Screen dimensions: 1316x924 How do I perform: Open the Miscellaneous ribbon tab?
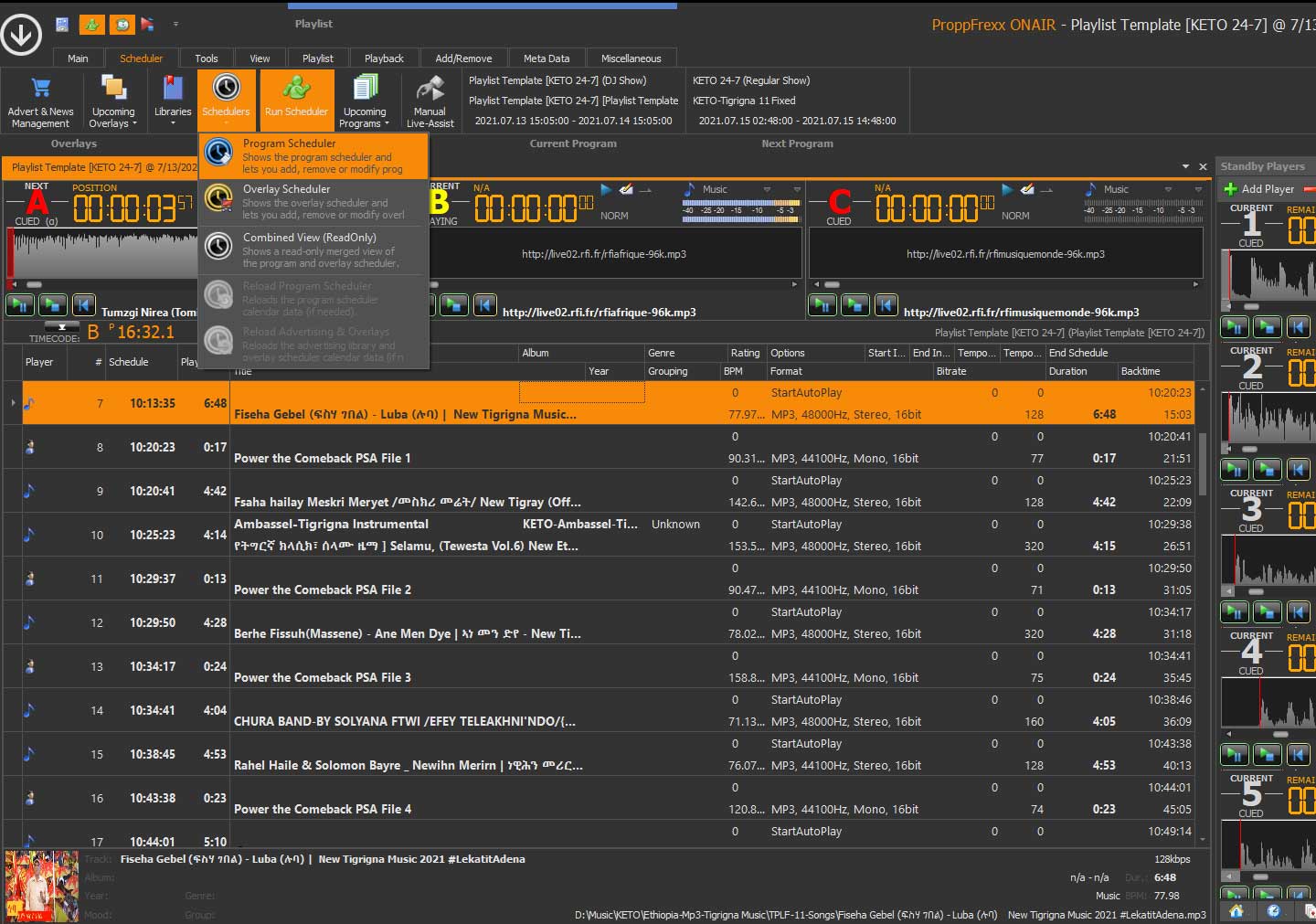(x=631, y=58)
